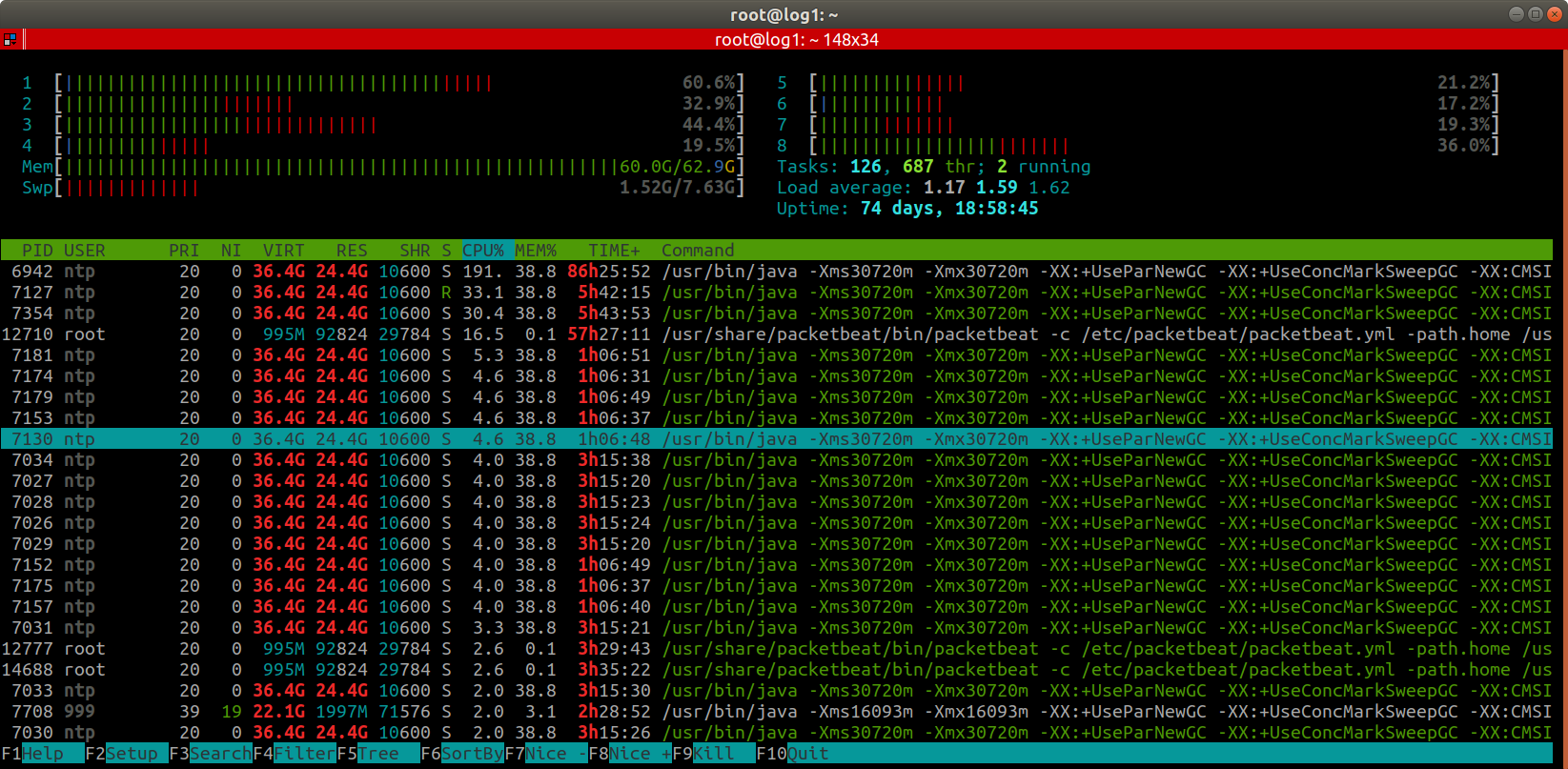Sort by PID column header

(x=37, y=251)
